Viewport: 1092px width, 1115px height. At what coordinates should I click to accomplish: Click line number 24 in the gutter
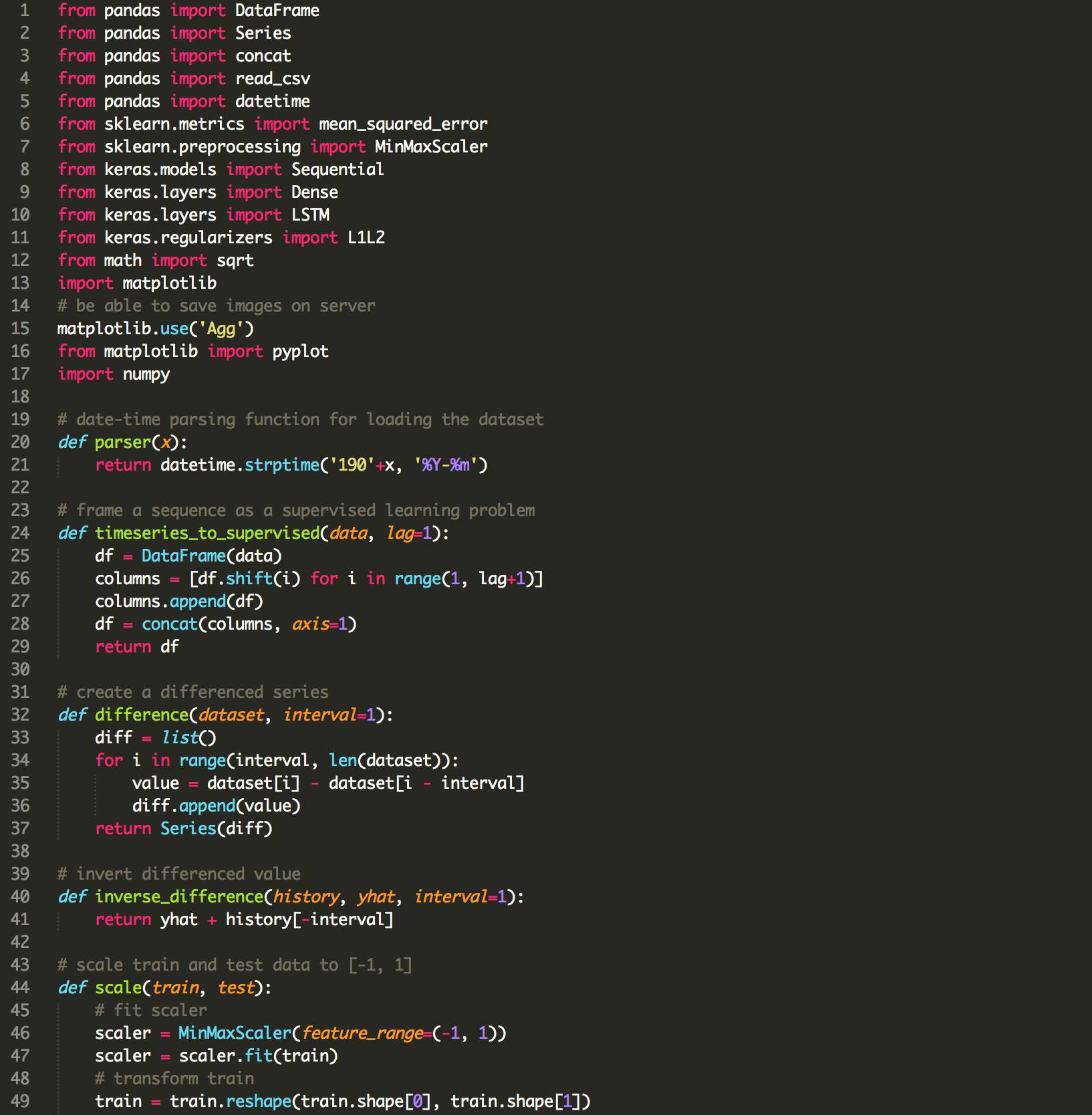[20, 533]
